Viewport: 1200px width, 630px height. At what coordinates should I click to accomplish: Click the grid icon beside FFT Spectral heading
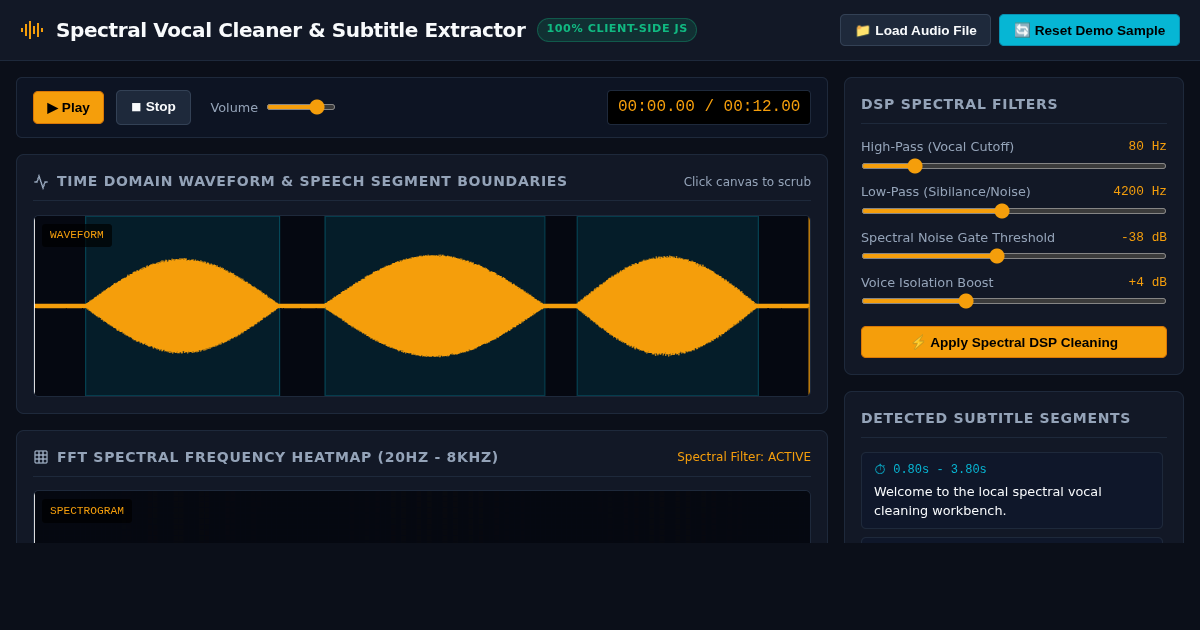coord(41,457)
